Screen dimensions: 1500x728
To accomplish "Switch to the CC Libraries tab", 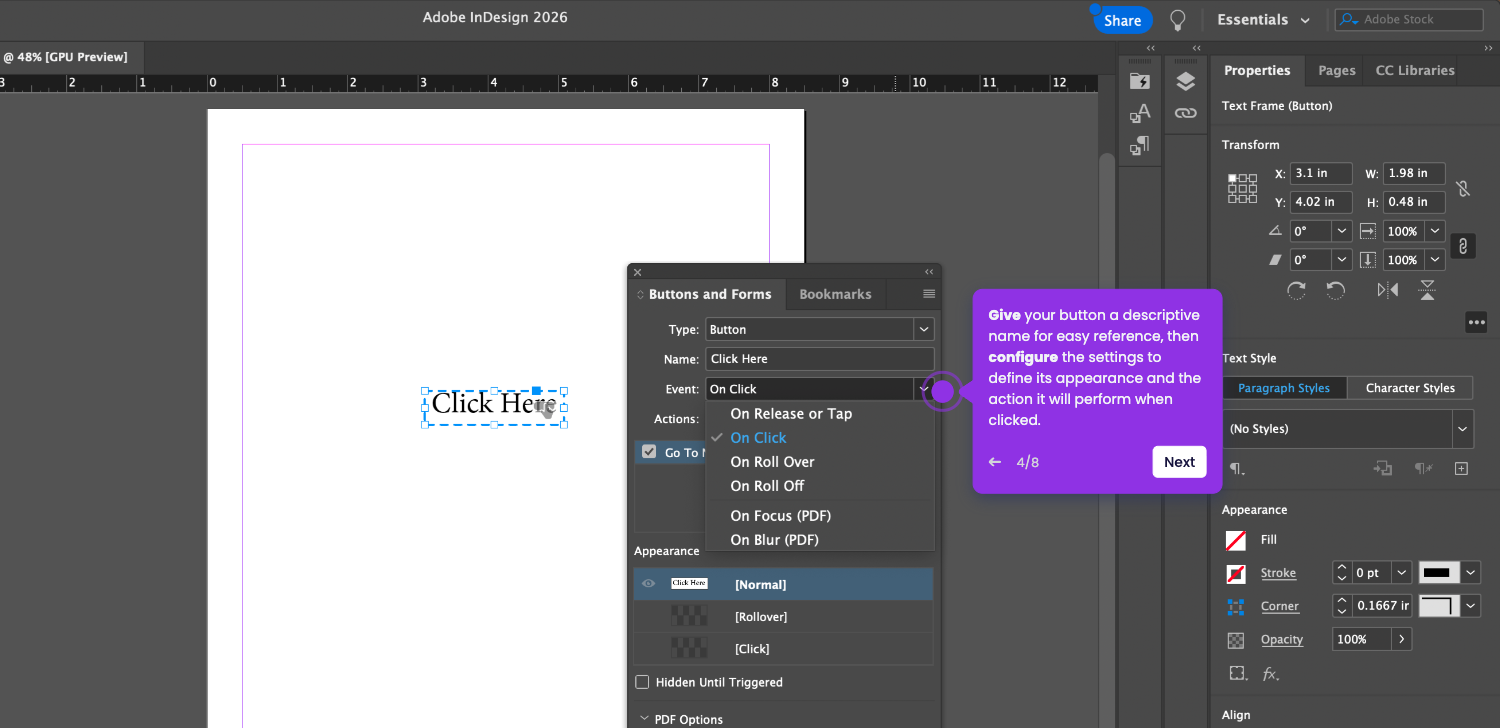I will (1415, 70).
